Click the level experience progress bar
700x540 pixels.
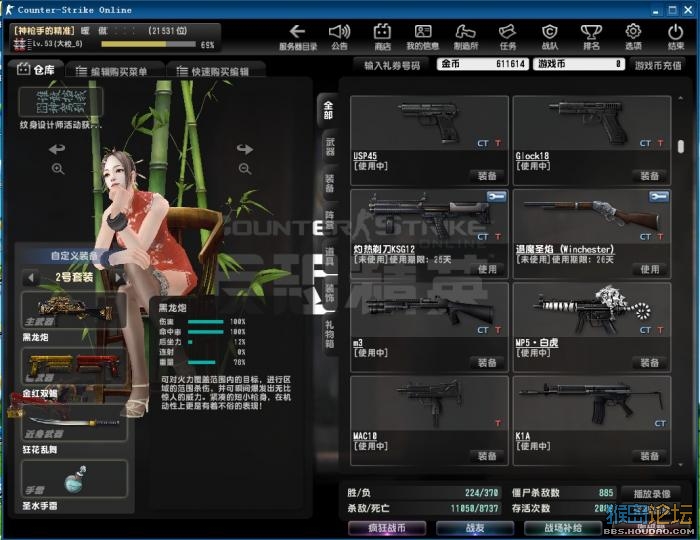148,44
